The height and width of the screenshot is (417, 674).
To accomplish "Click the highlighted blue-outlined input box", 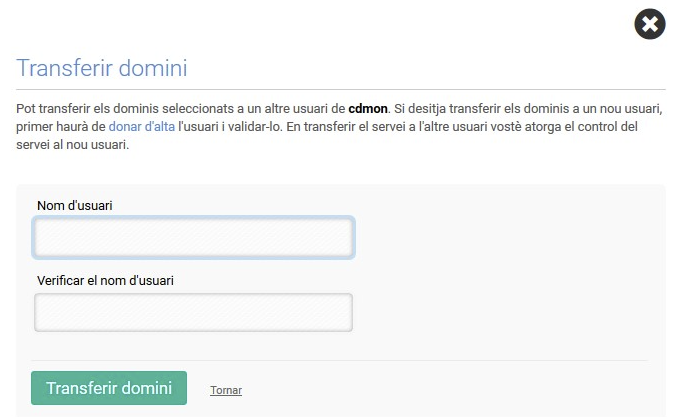I will point(193,237).
